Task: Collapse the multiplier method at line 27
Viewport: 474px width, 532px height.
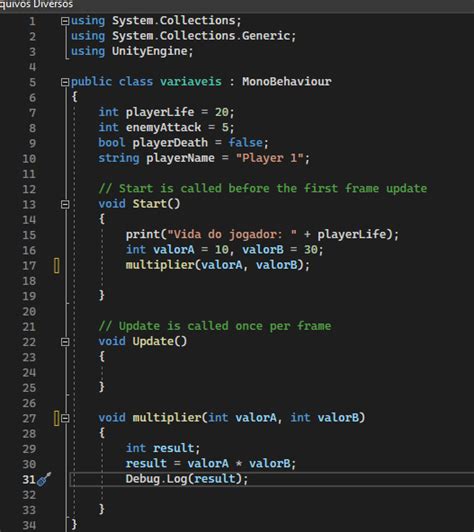Action: [x=65, y=418]
